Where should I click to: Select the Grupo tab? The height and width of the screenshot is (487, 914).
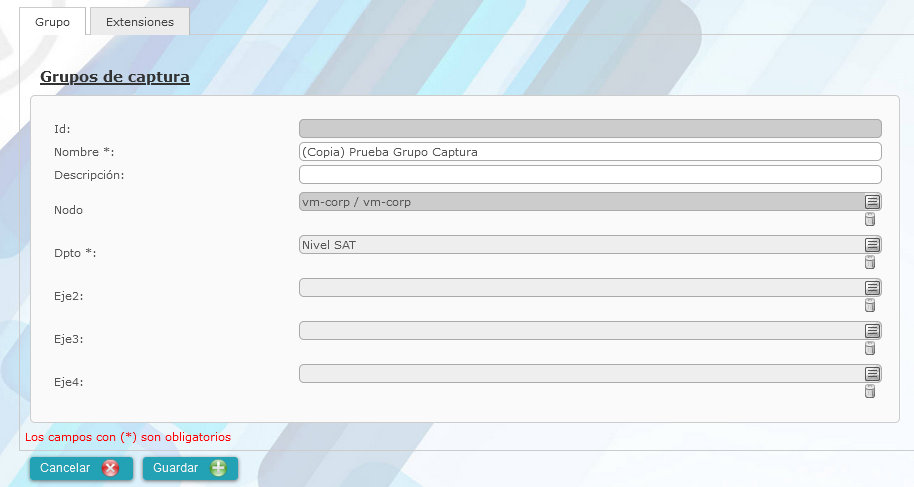click(52, 22)
